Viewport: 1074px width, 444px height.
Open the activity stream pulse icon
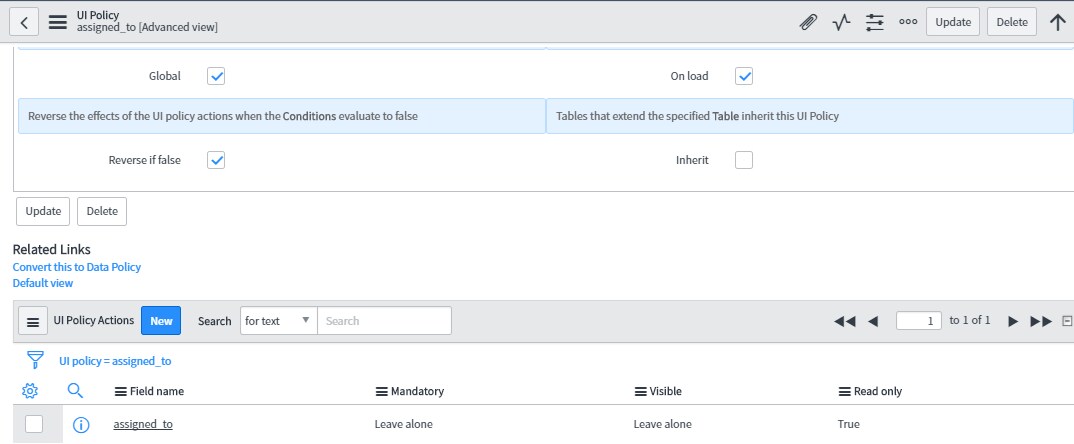click(x=841, y=22)
